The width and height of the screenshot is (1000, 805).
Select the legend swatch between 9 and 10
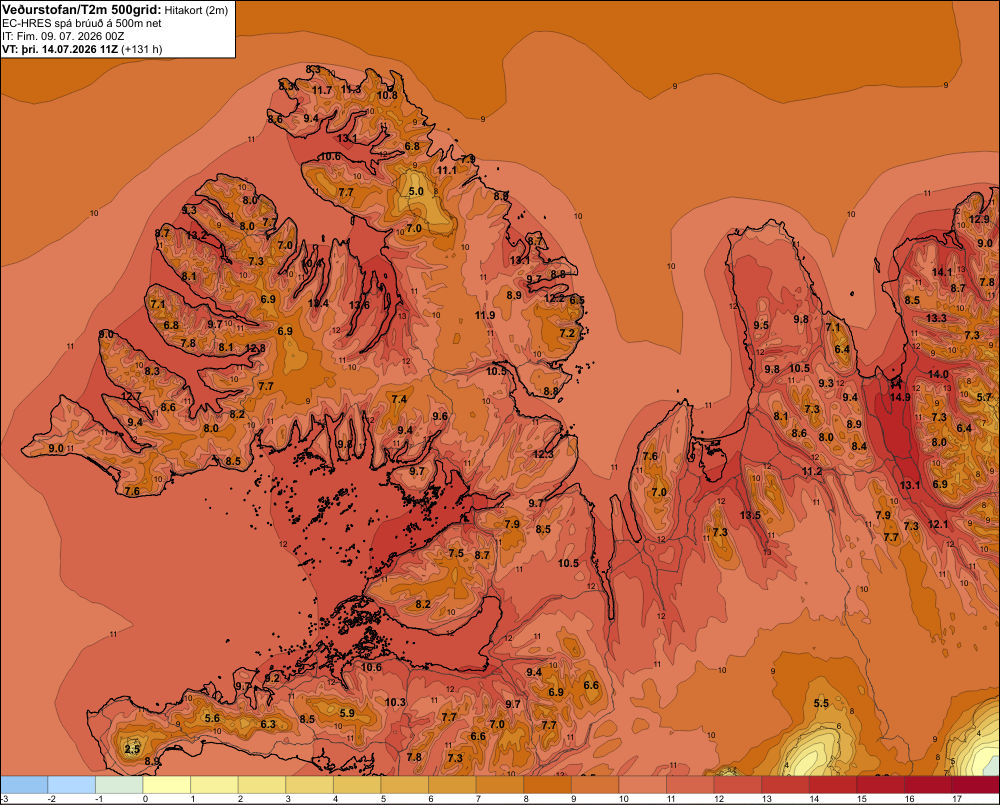(x=594, y=785)
